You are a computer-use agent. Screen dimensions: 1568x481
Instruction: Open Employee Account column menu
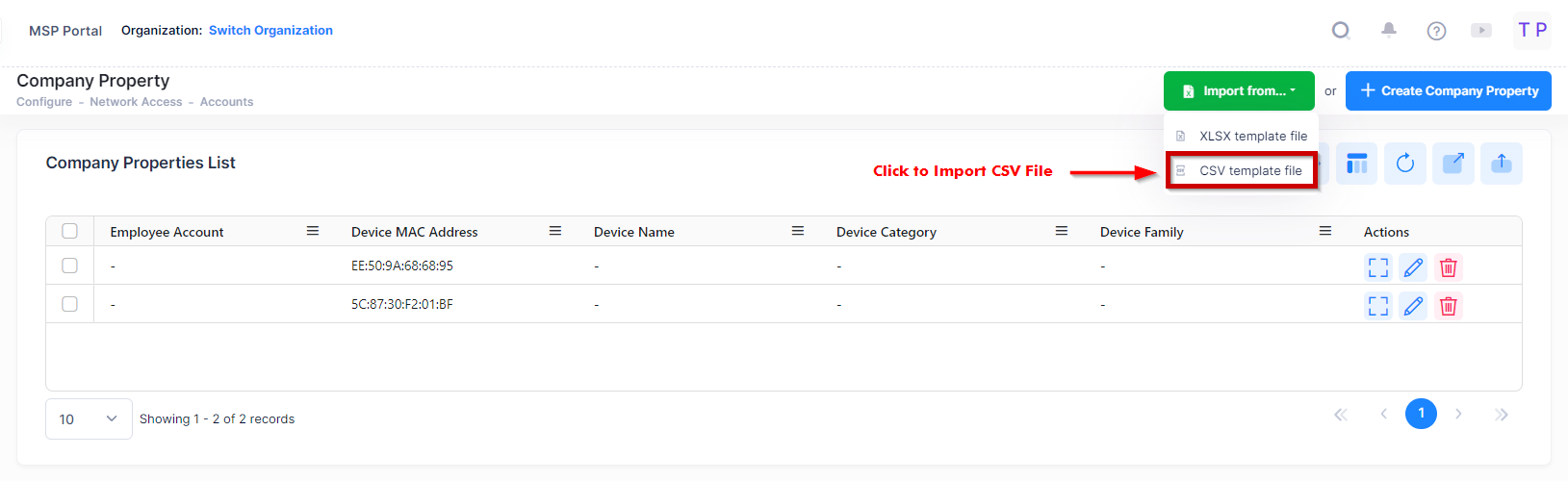(313, 231)
